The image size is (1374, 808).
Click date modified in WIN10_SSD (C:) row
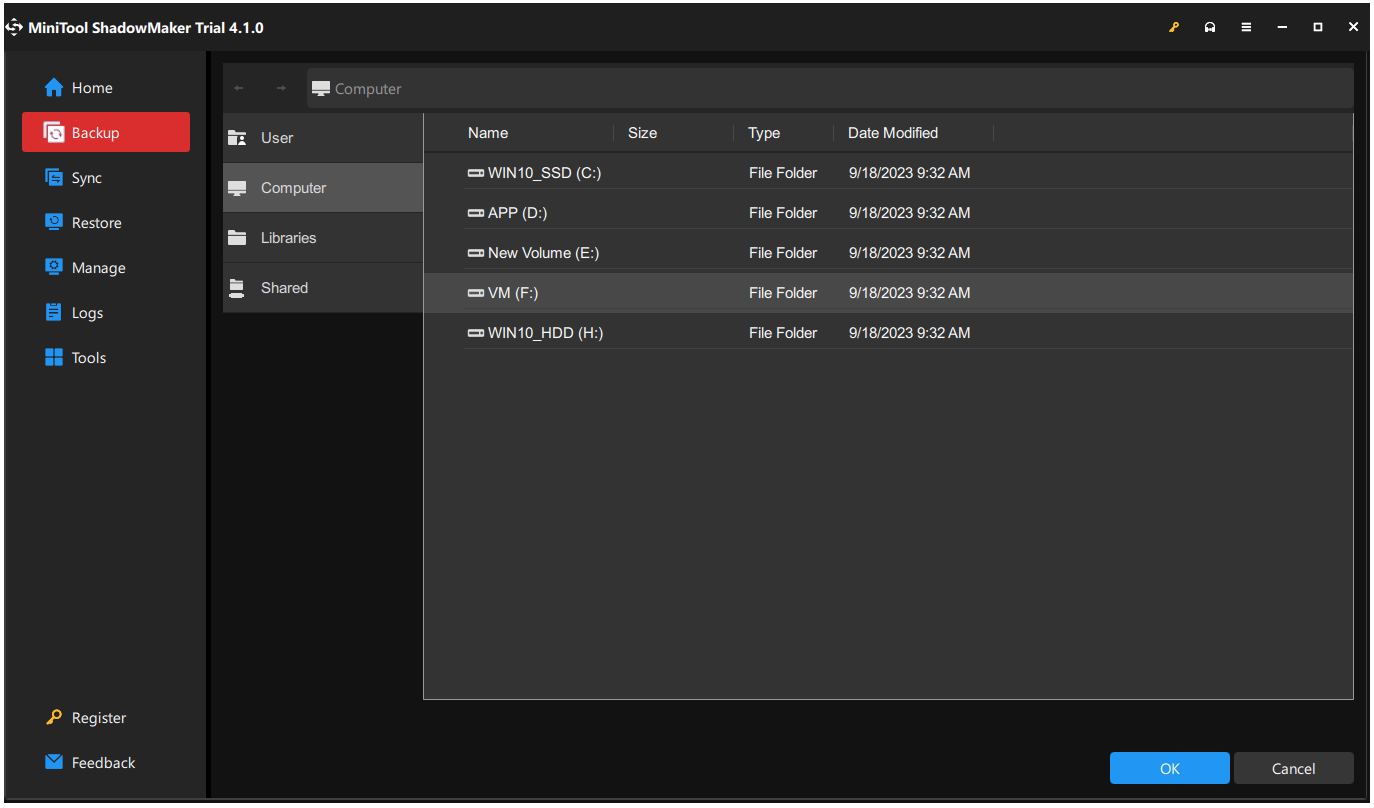909,173
